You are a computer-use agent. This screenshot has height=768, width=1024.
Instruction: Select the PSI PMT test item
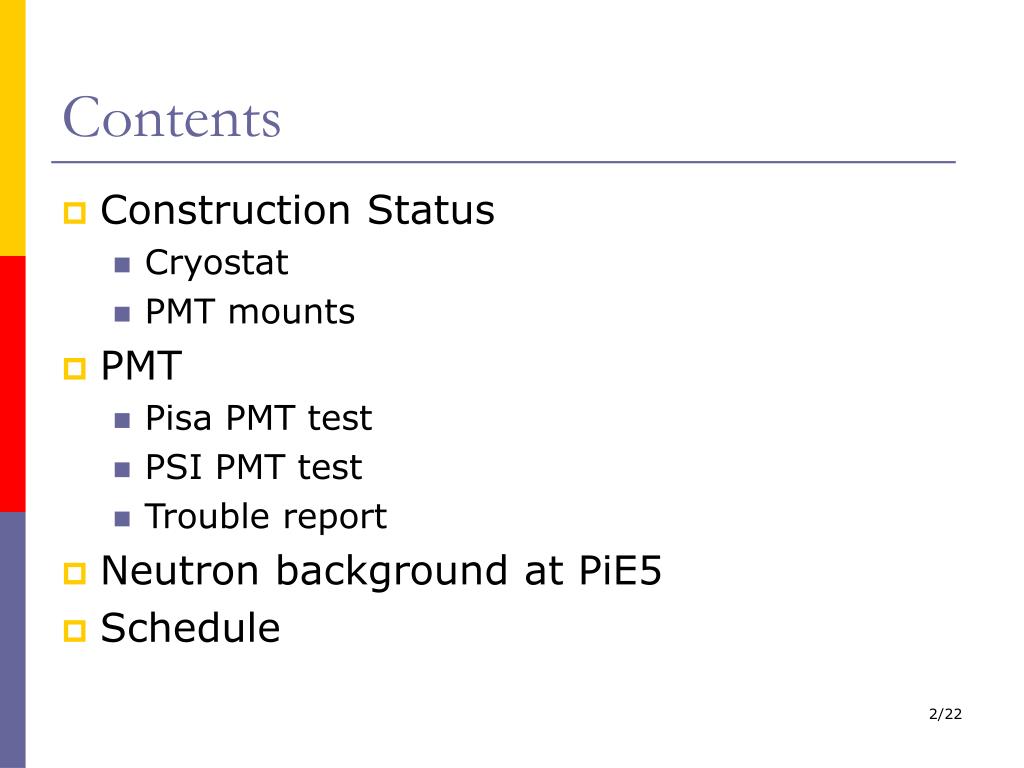click(253, 467)
